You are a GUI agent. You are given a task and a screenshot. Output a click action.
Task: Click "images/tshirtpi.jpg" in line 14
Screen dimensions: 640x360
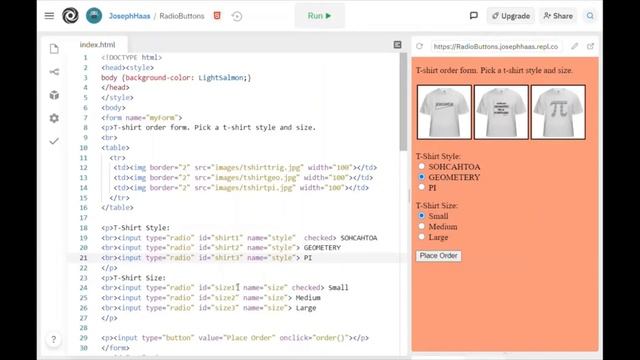coord(253,188)
